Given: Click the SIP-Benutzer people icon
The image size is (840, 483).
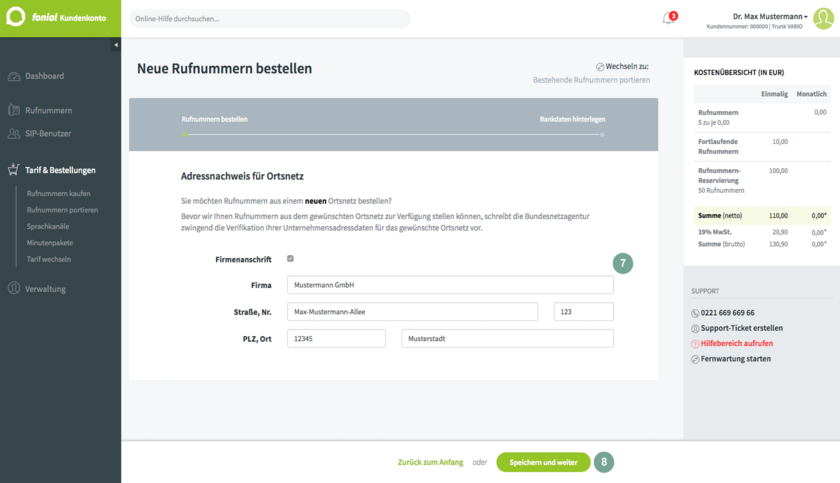Looking at the screenshot, I should point(14,133).
